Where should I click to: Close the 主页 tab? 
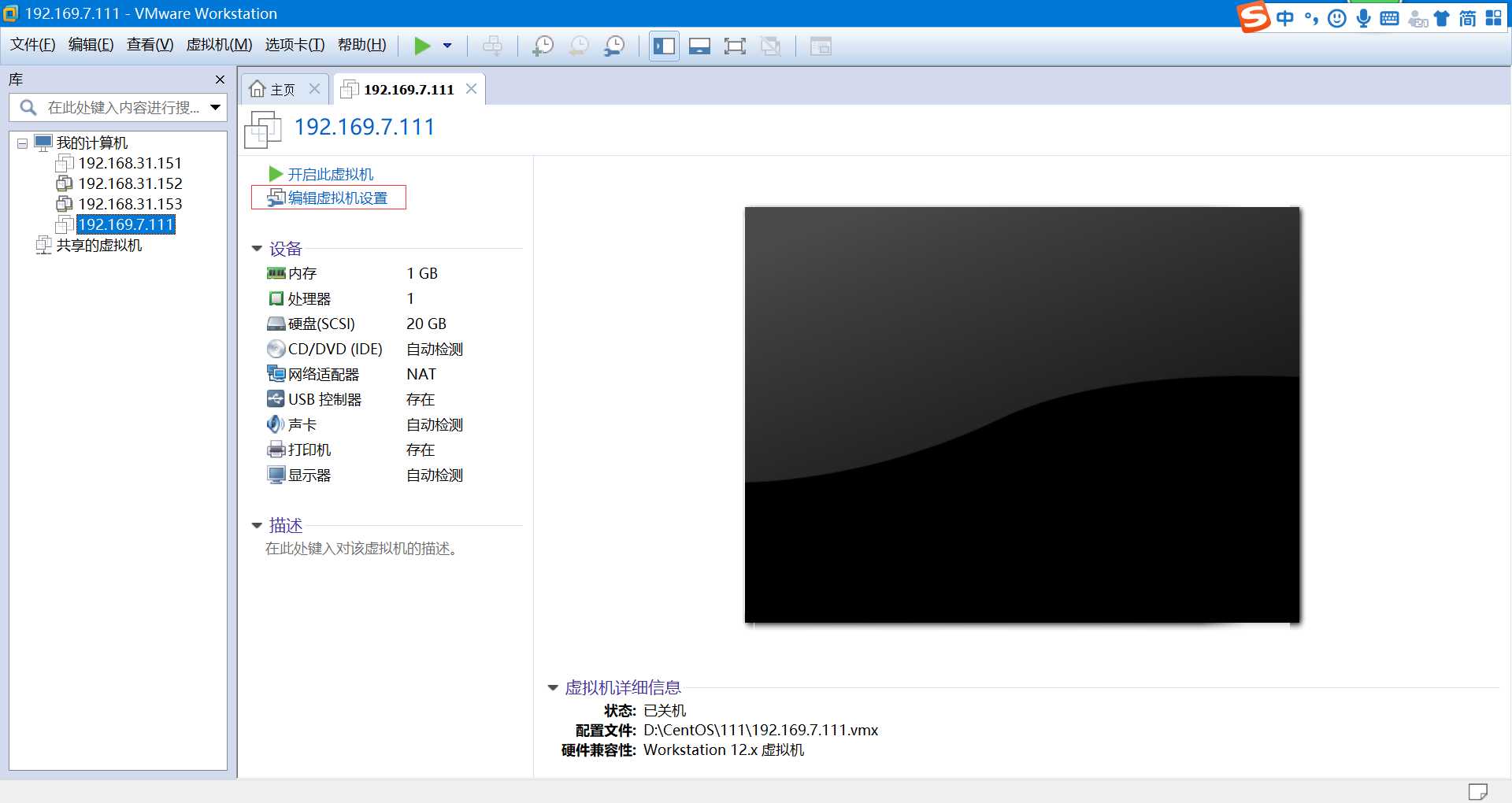pos(314,88)
